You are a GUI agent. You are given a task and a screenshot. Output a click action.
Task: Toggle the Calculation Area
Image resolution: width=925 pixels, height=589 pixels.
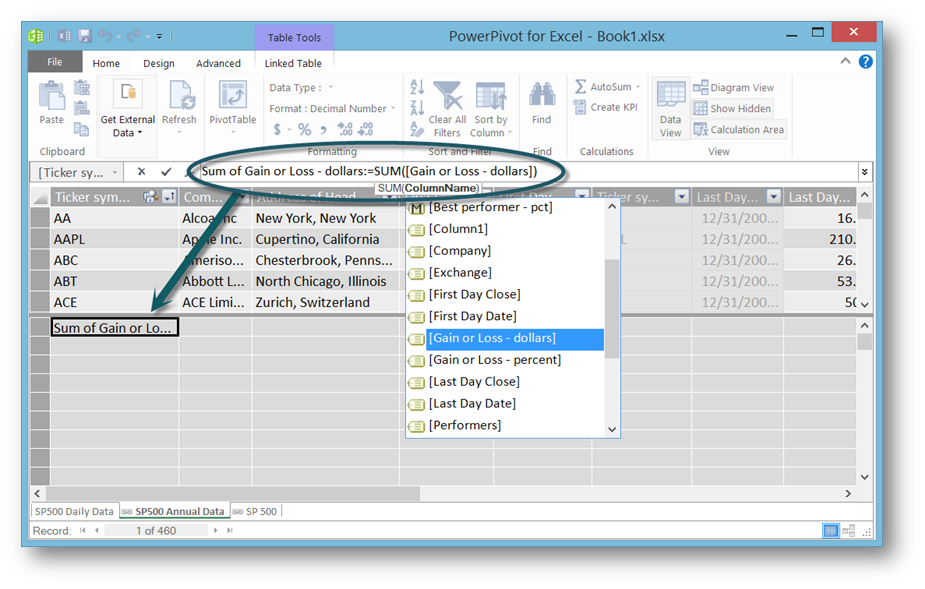739,129
